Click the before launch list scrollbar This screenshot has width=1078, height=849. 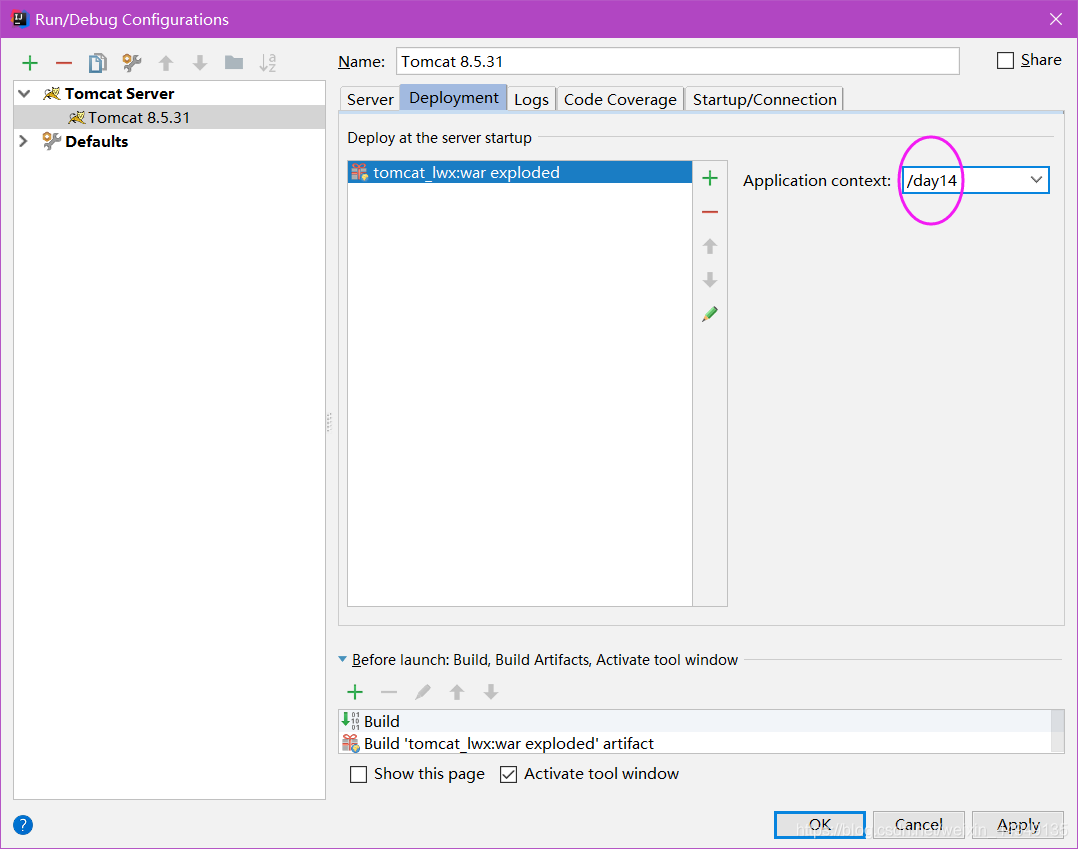coord(1057,731)
